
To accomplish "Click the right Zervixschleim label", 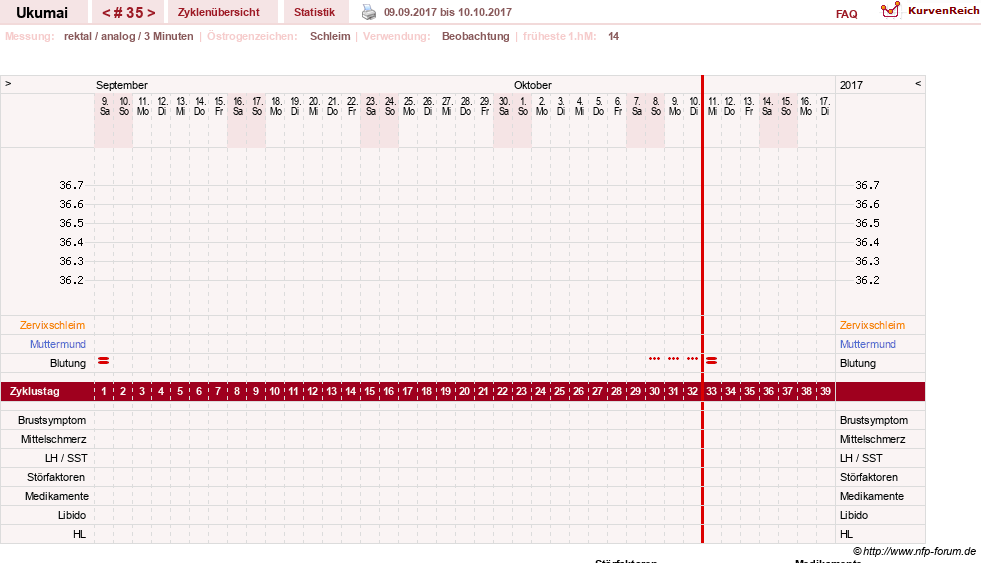I will (x=872, y=325).
